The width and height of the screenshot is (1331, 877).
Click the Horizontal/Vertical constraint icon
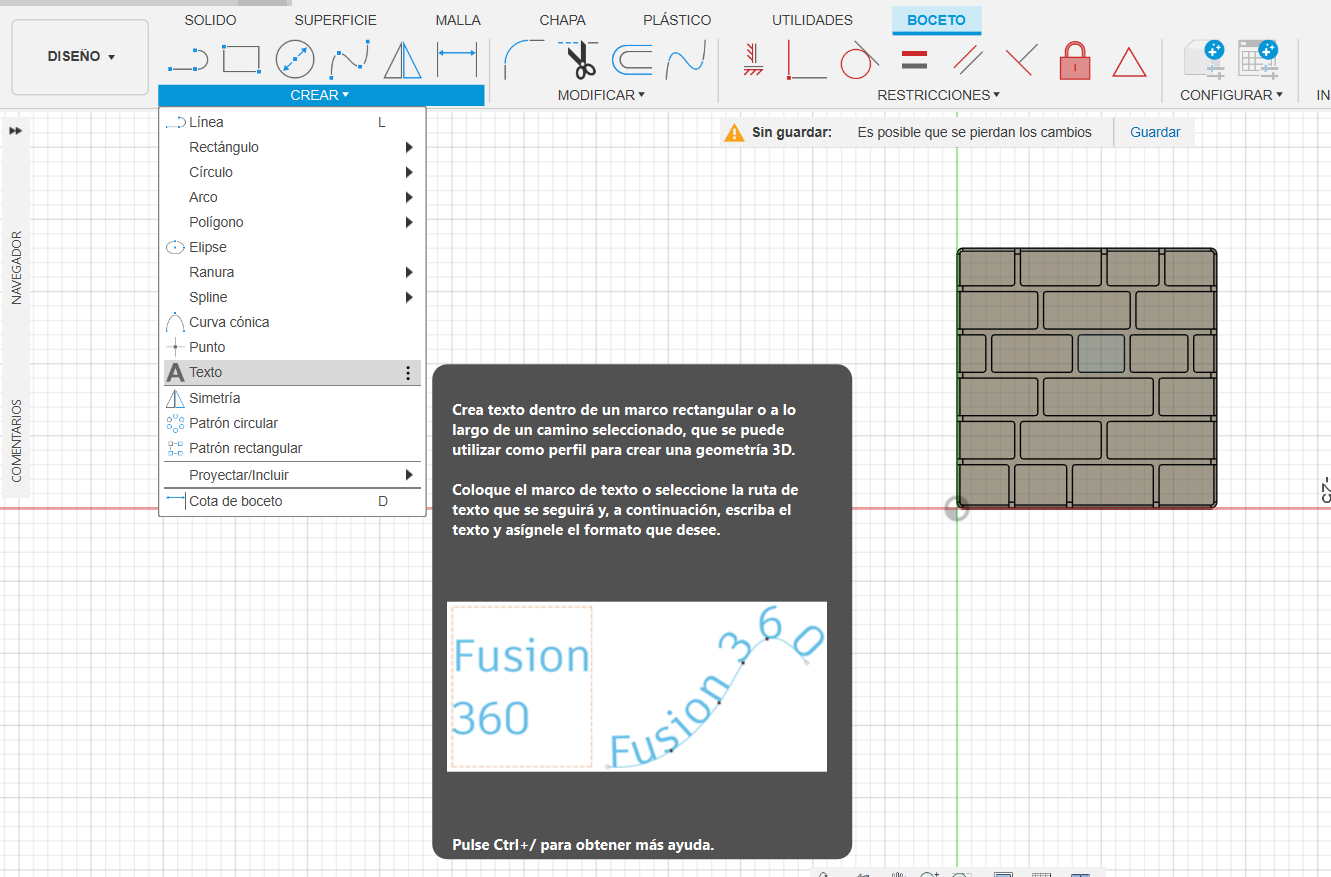click(x=806, y=60)
